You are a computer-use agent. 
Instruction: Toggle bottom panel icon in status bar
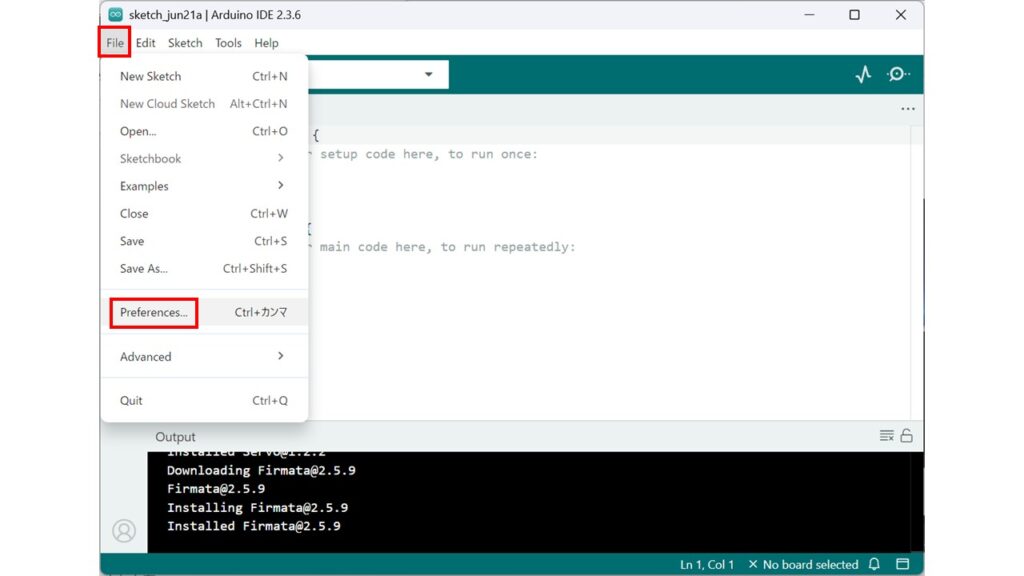click(903, 564)
